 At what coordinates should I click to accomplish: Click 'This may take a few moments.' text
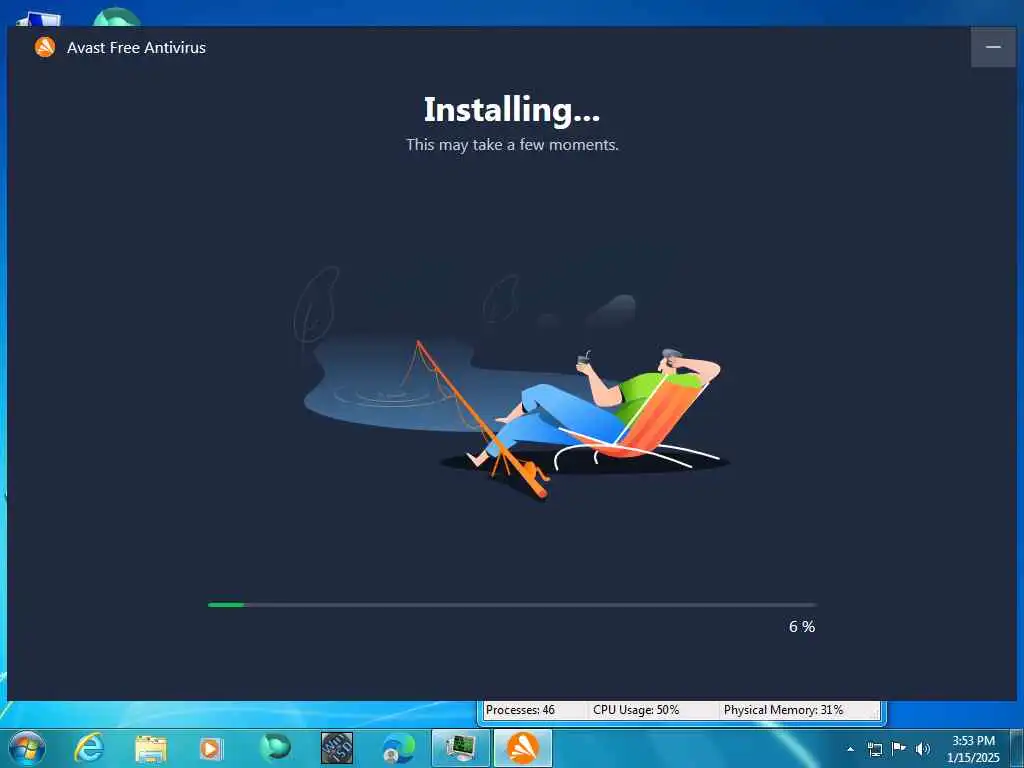tap(512, 145)
